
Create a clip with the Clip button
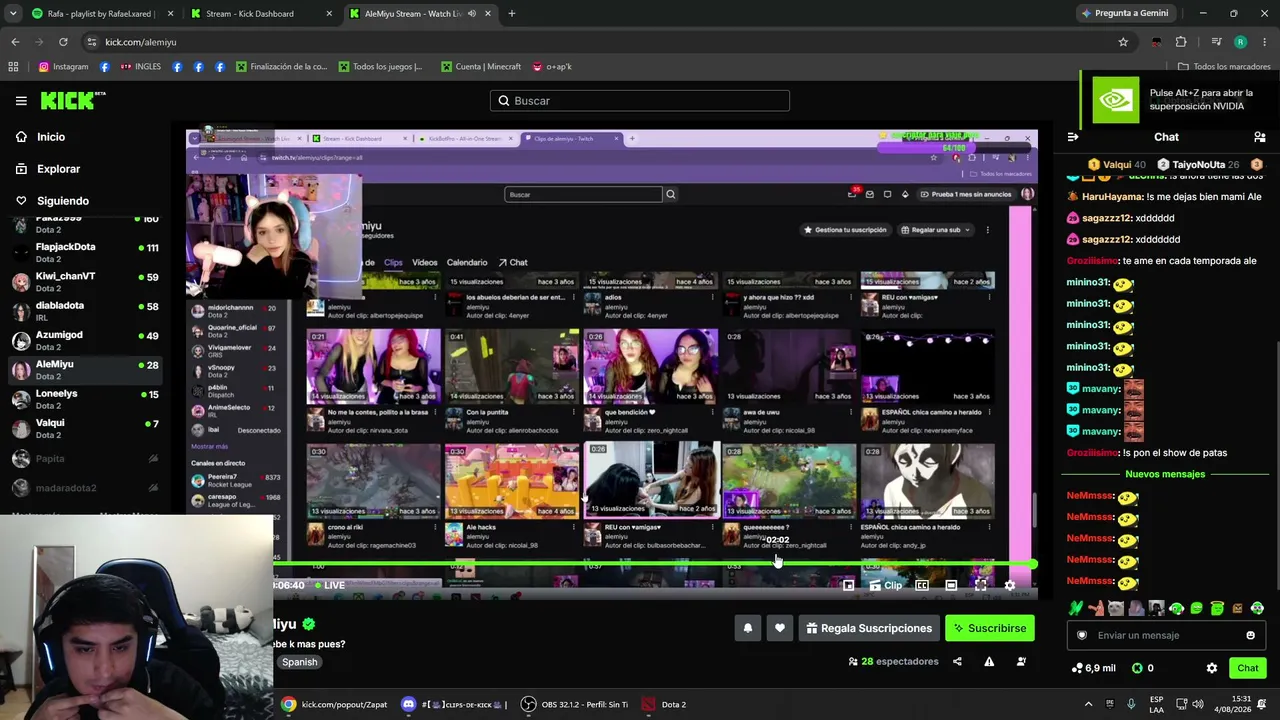[x=886, y=585]
